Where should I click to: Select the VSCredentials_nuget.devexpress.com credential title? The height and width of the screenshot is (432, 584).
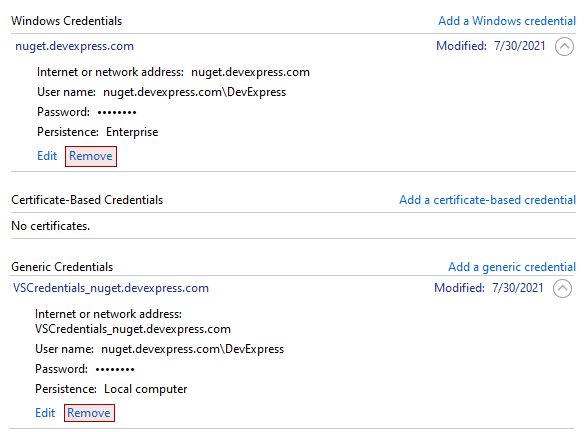coord(111,288)
